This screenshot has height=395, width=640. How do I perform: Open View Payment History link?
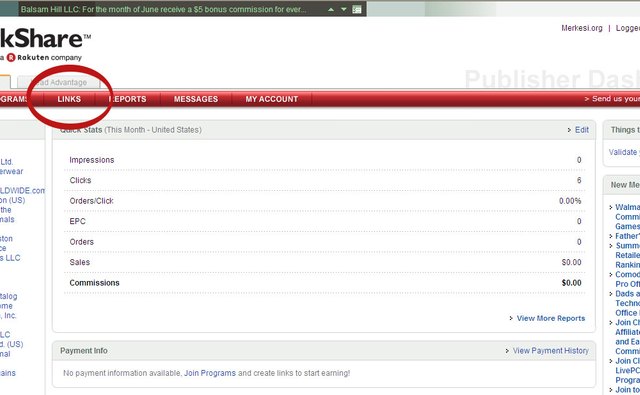551,351
